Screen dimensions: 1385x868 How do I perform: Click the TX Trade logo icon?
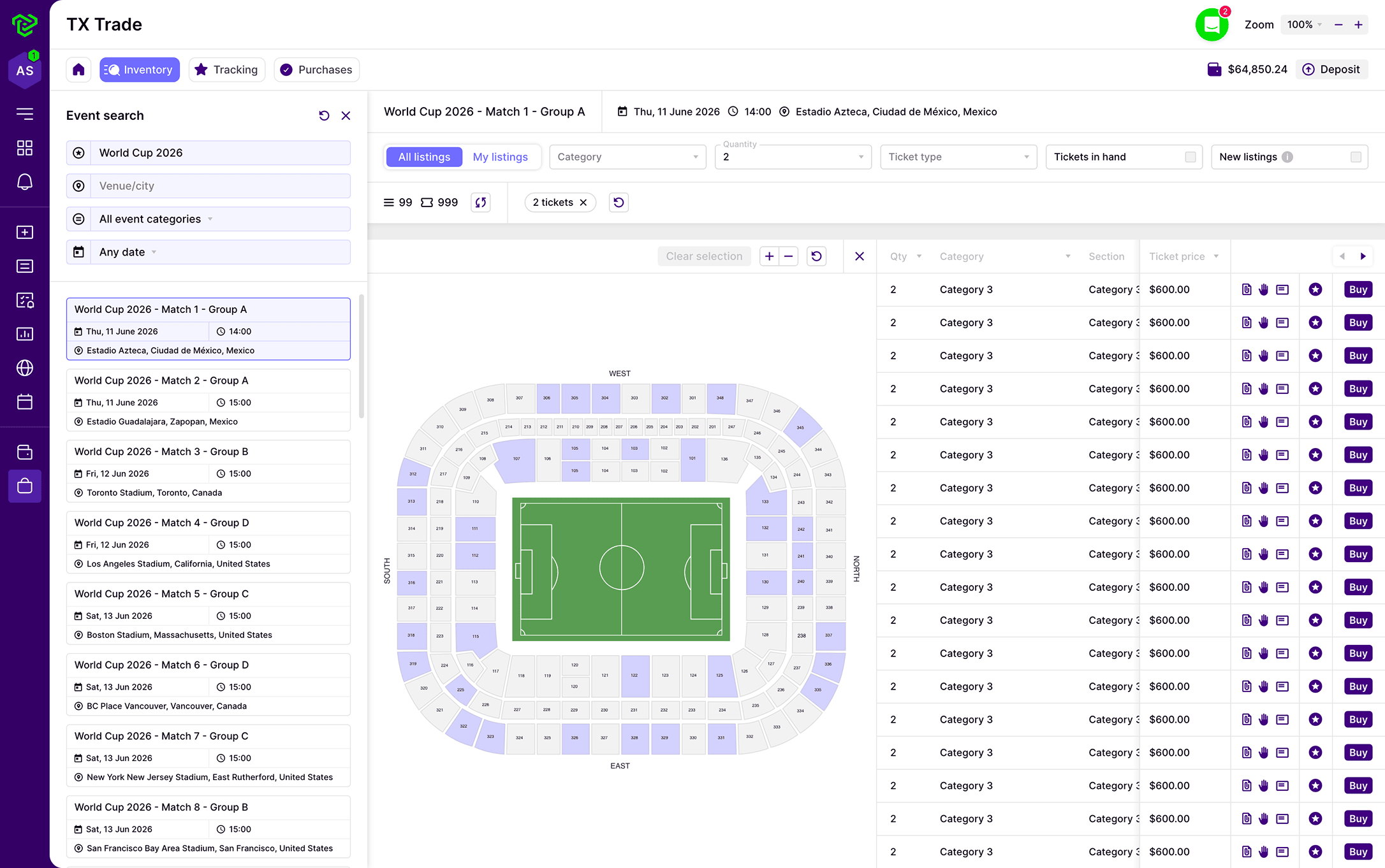point(25,25)
